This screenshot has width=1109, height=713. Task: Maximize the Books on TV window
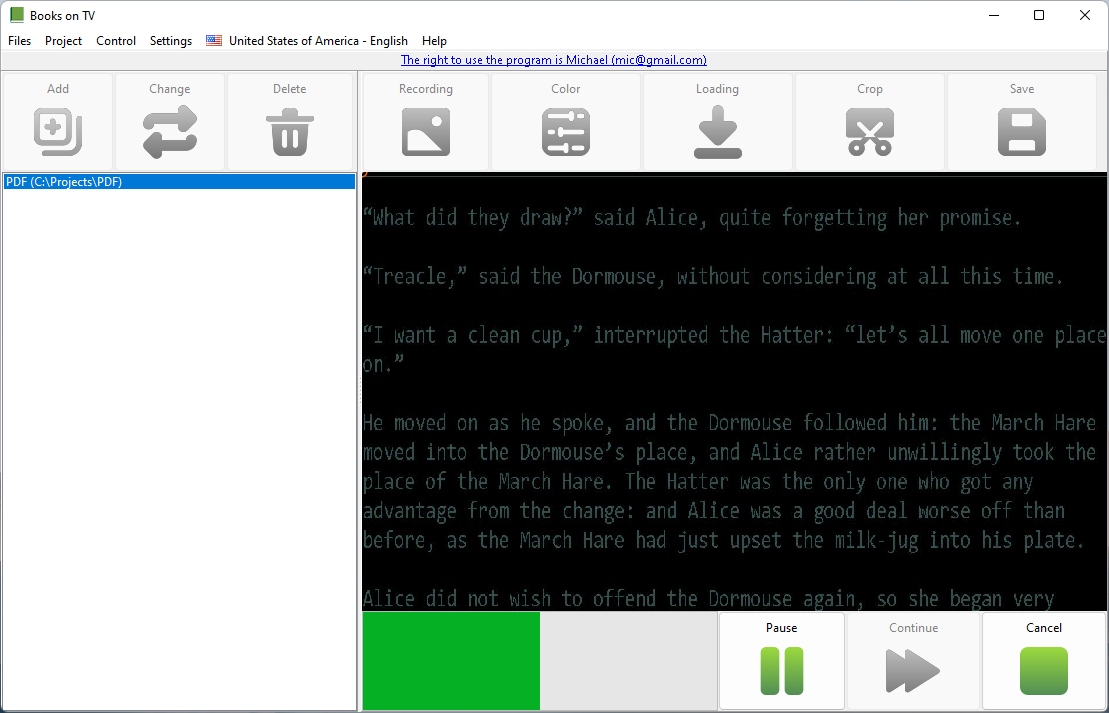[x=1039, y=16]
